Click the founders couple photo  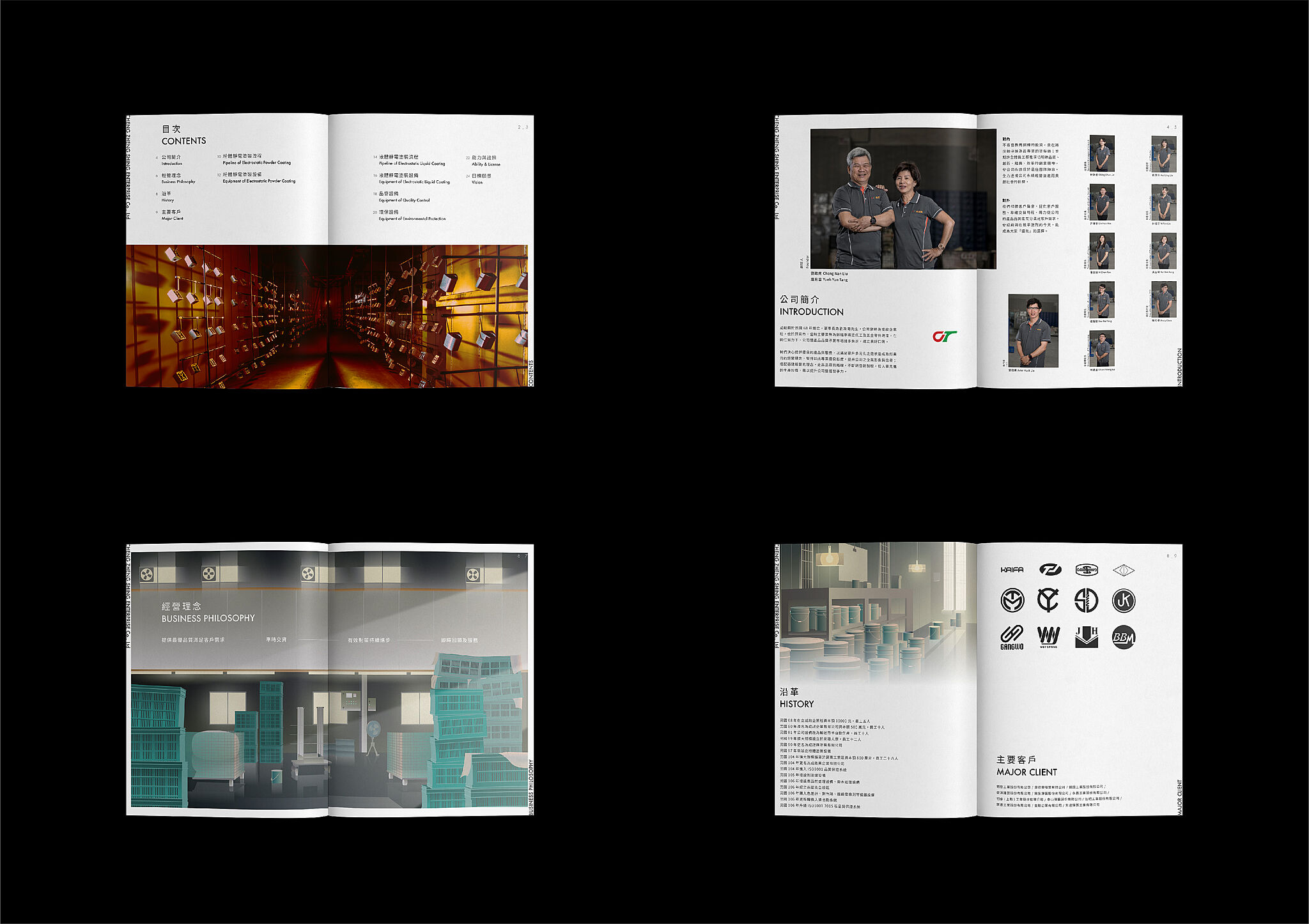coord(902,199)
